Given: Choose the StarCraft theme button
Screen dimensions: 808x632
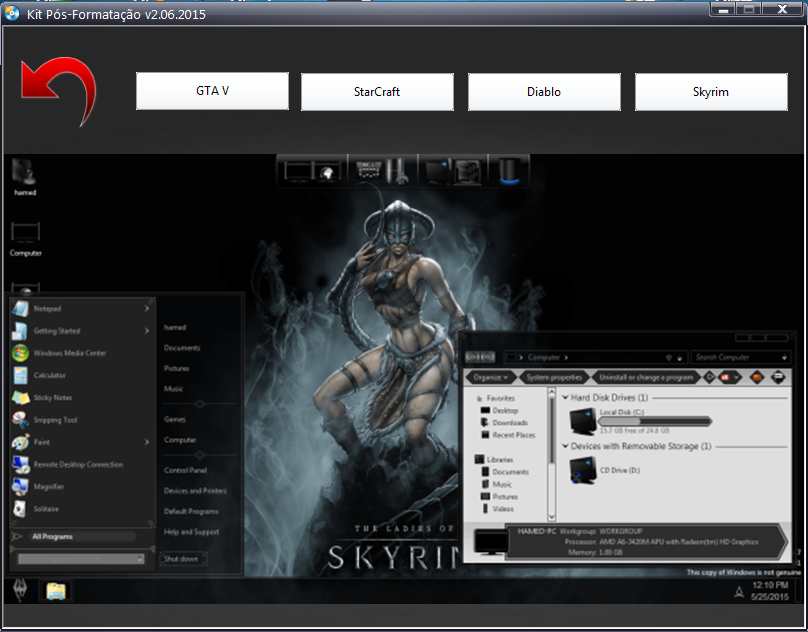Looking at the screenshot, I should (x=377, y=92).
